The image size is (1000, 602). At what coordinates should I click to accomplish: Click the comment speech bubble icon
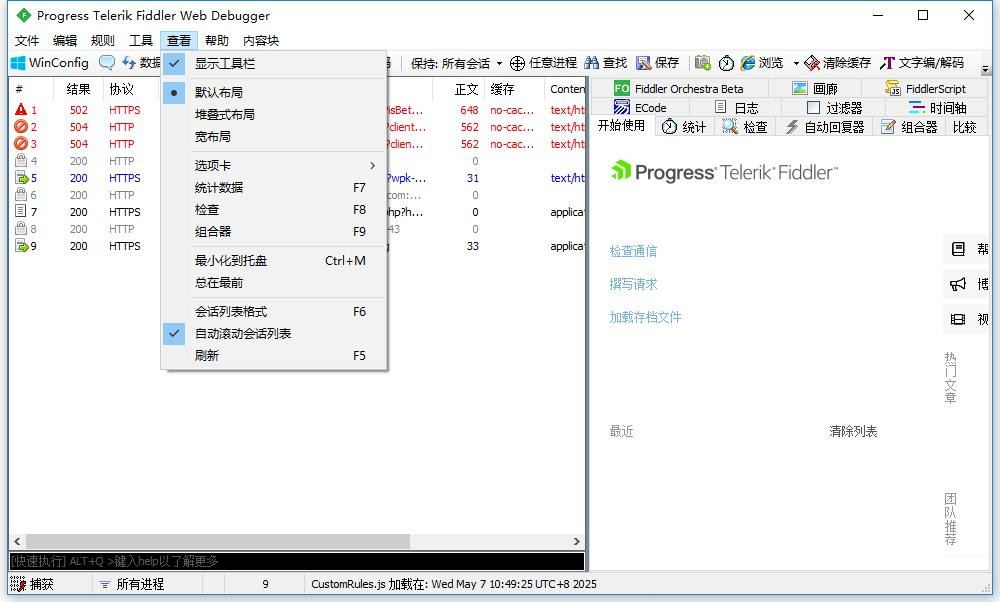tap(107, 62)
